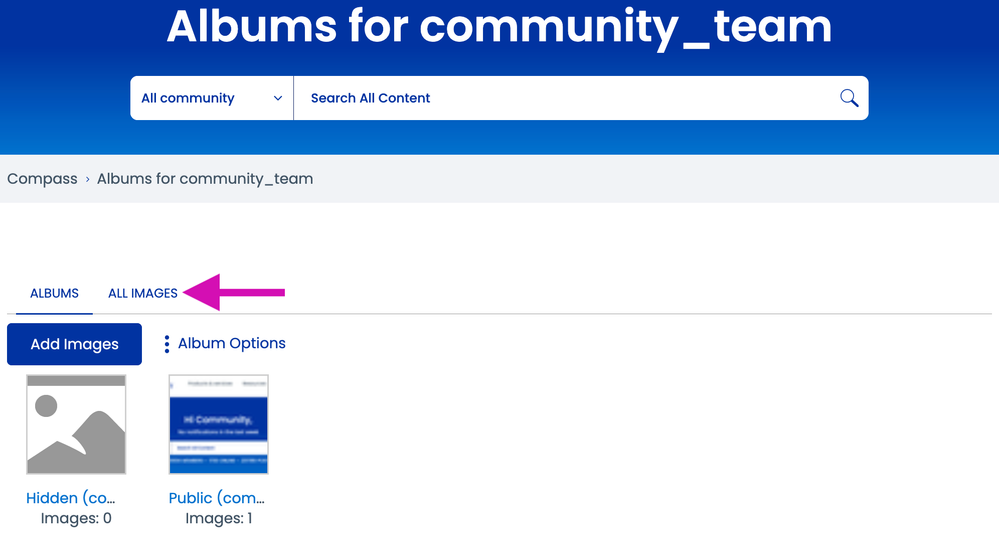999x534 pixels.
Task: Click breadcrumb item Albums for community_team
Action: pos(205,179)
